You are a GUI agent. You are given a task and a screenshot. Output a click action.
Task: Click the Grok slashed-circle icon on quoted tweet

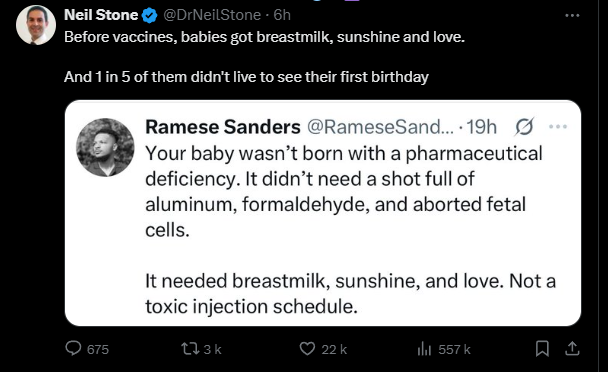(x=524, y=126)
